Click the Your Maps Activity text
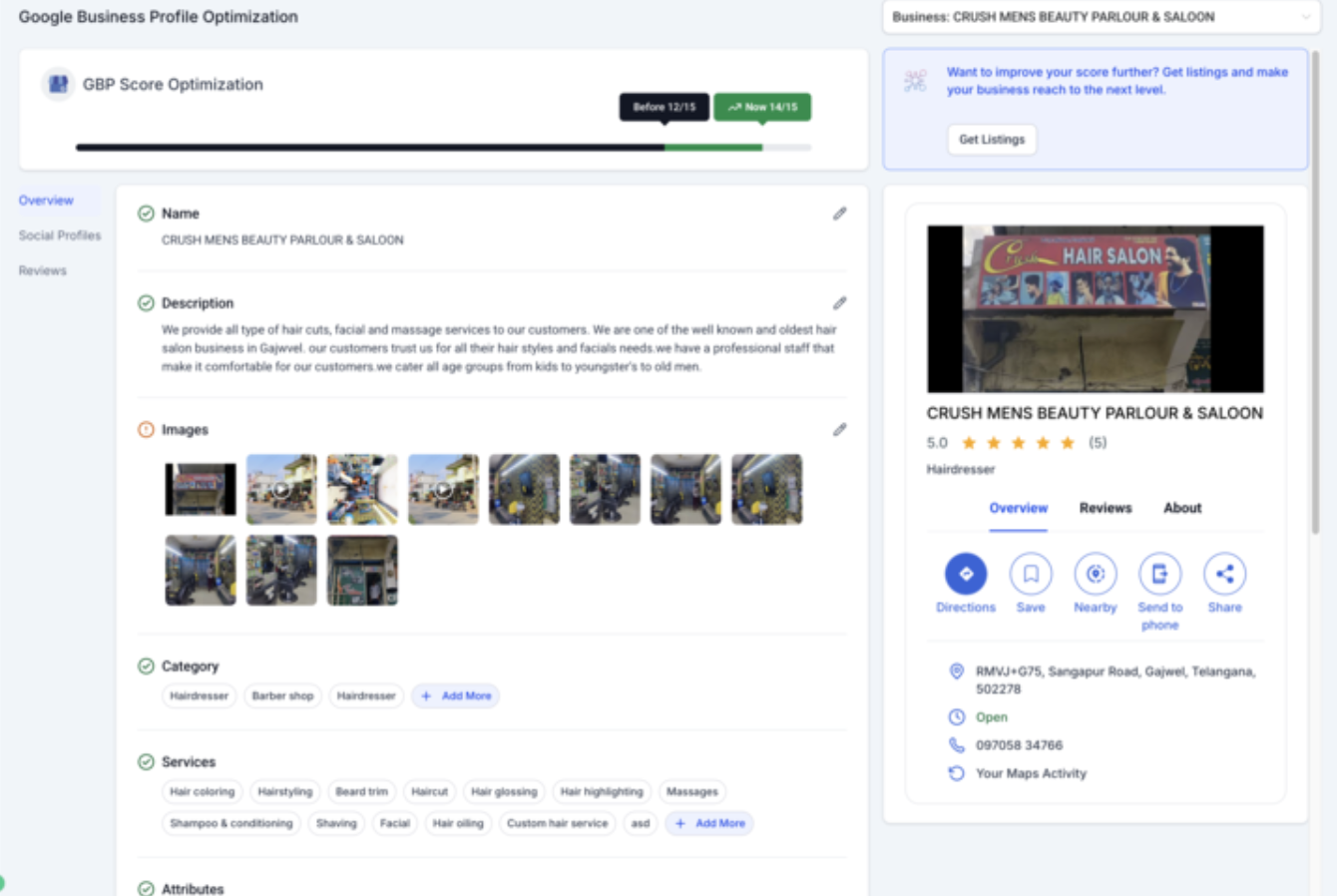 click(x=1031, y=773)
